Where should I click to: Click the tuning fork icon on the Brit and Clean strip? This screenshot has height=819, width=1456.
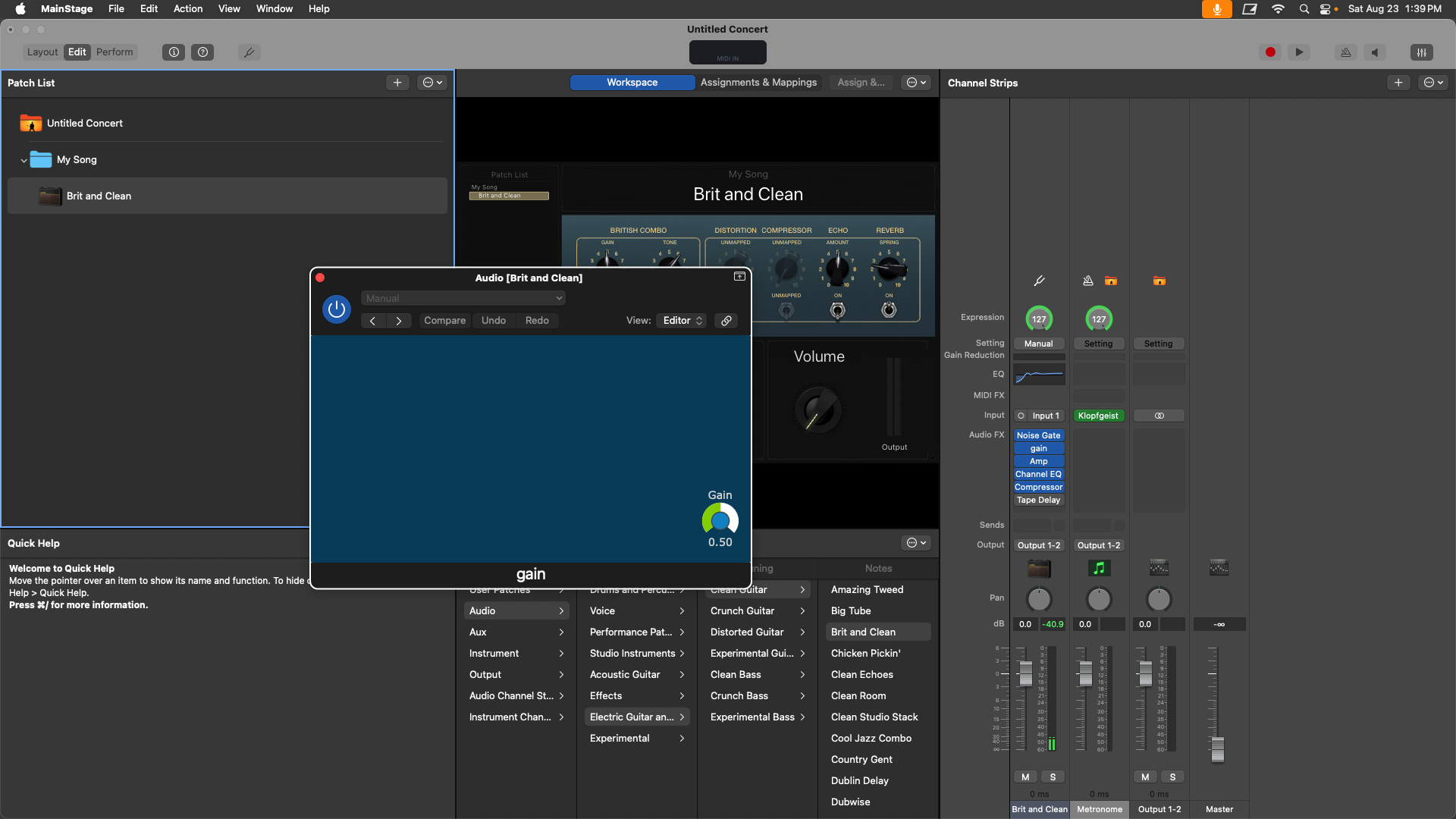point(1039,281)
